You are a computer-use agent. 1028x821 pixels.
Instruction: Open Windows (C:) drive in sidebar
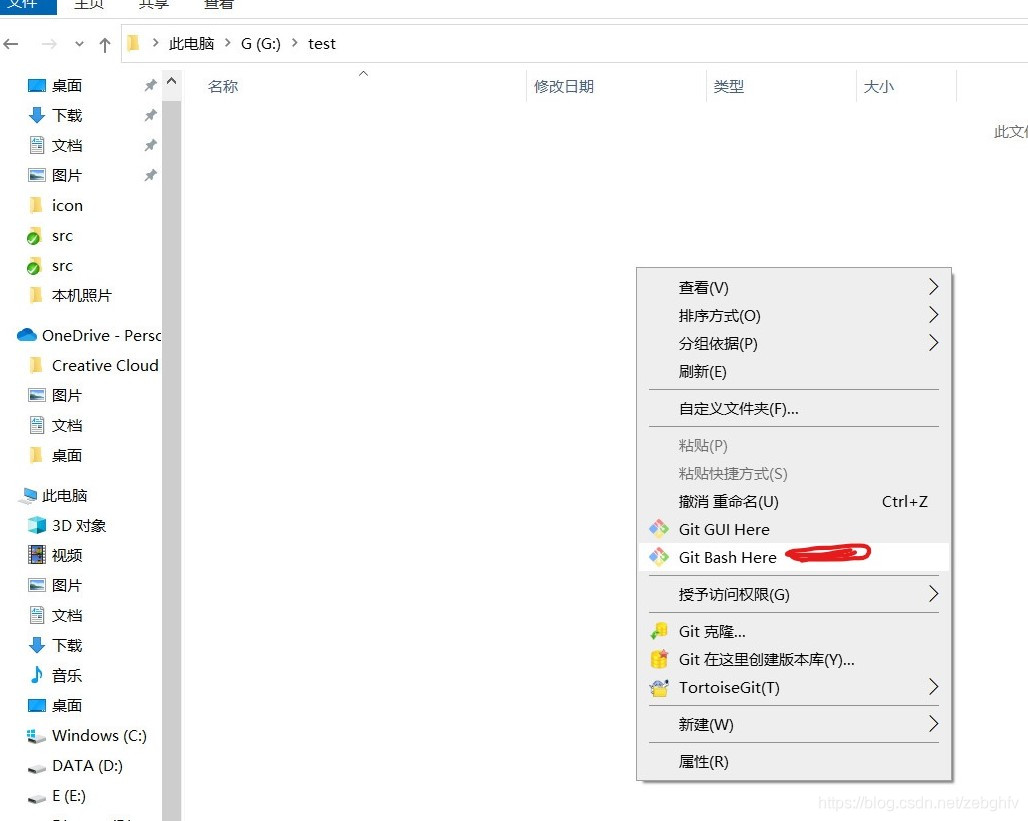[x=99, y=735]
